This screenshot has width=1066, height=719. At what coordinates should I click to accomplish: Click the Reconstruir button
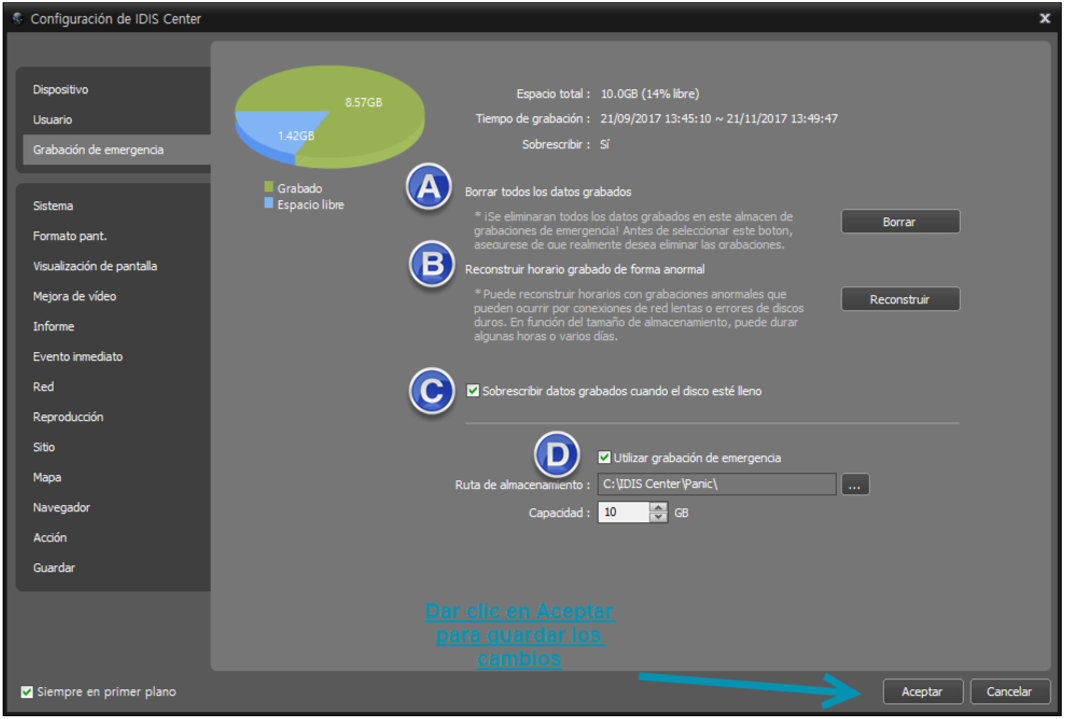900,299
